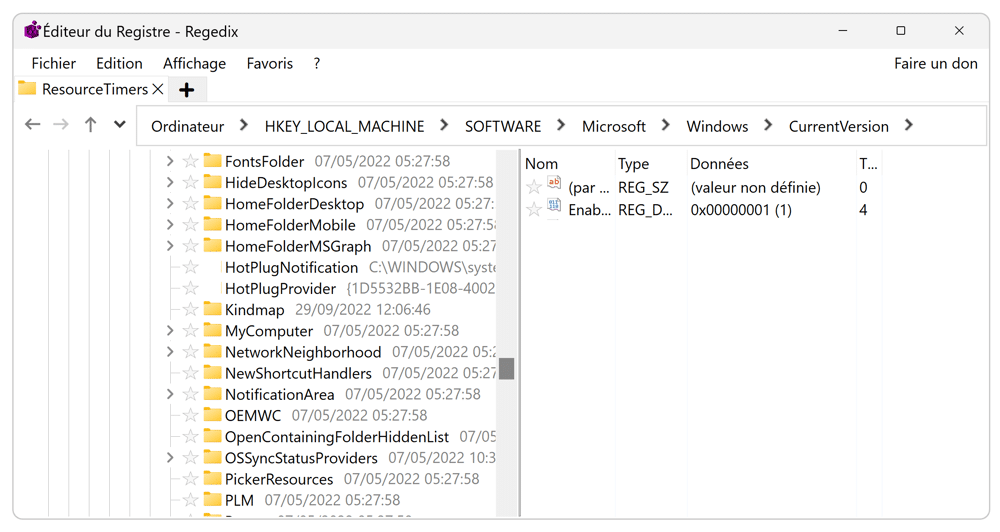Click Microsoft in the address path
Screen dimensions: 1000x532
pos(614,126)
